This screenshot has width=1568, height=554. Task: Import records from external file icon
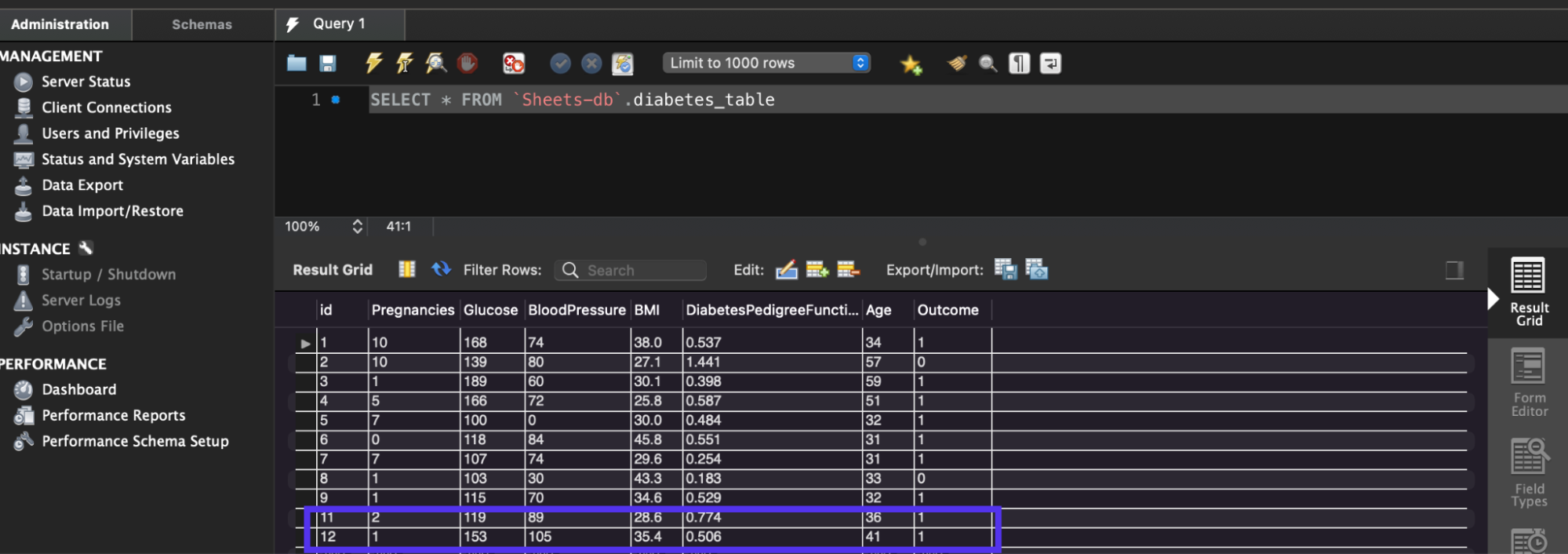point(1036,269)
